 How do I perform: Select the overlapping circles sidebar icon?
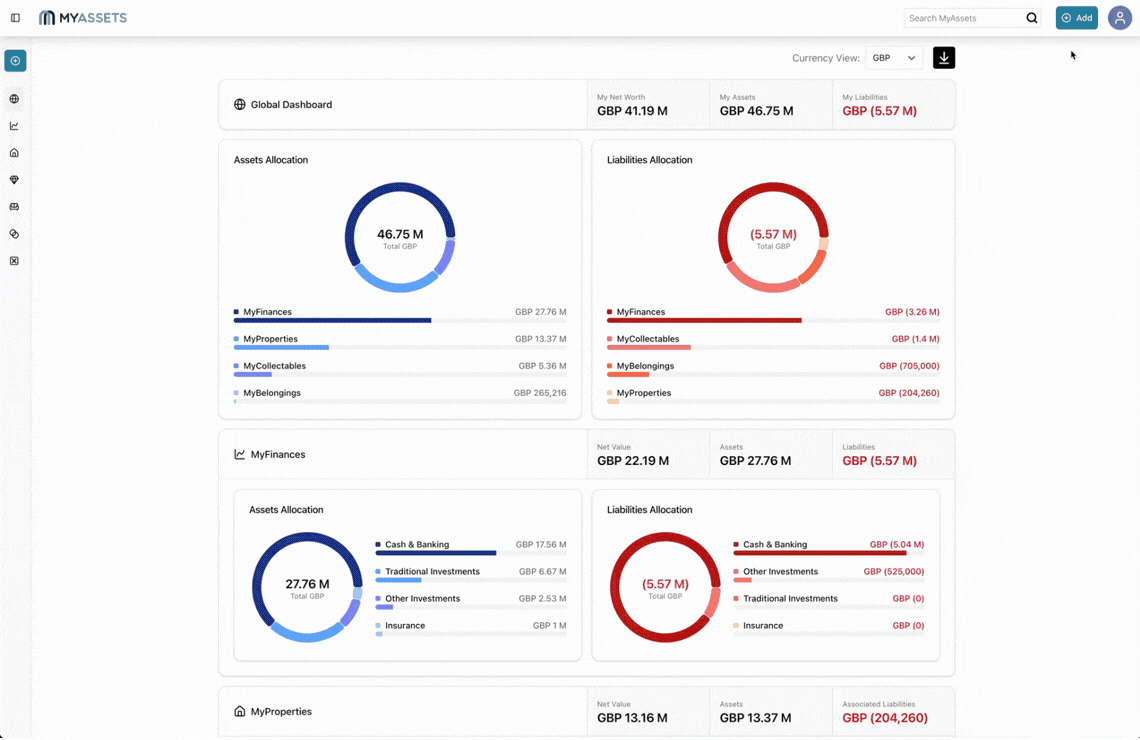[14, 234]
